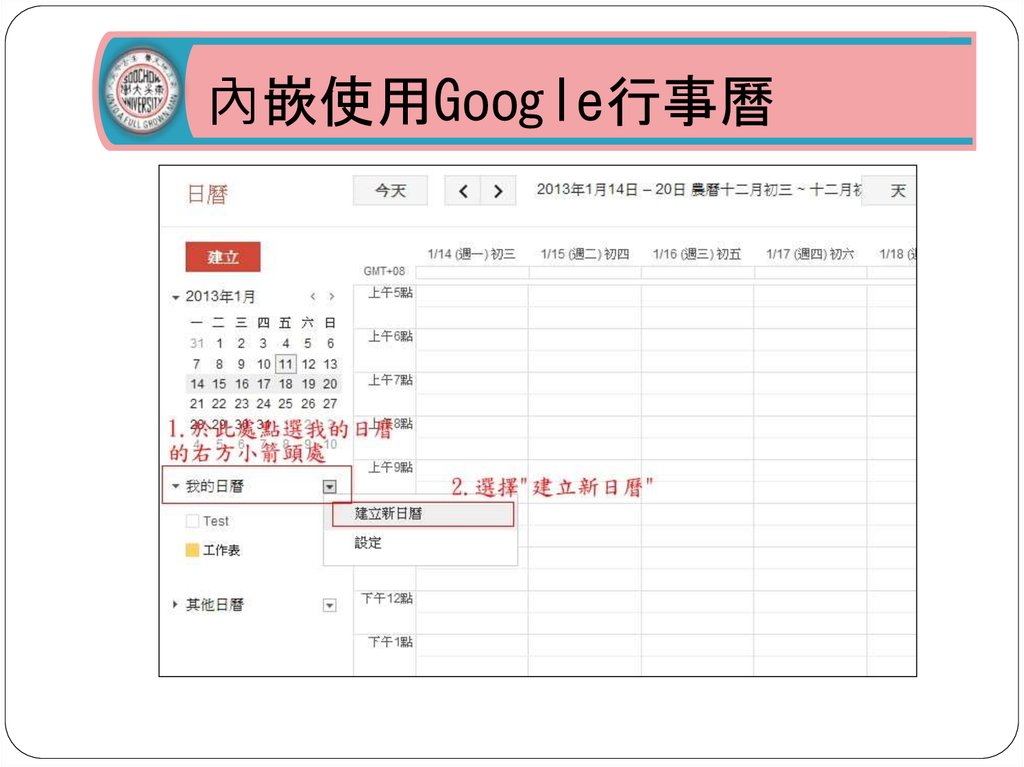Image resolution: width=1024 pixels, height=767 pixels.
Task: Select date 9 in mini calendar
Action: click(x=241, y=364)
